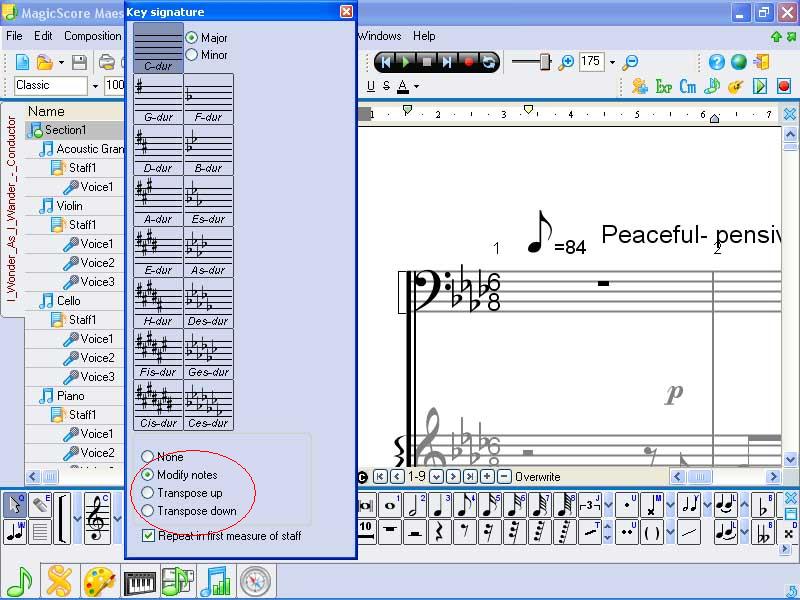Skip playback to the end
The image size is (800, 600).
447,62
